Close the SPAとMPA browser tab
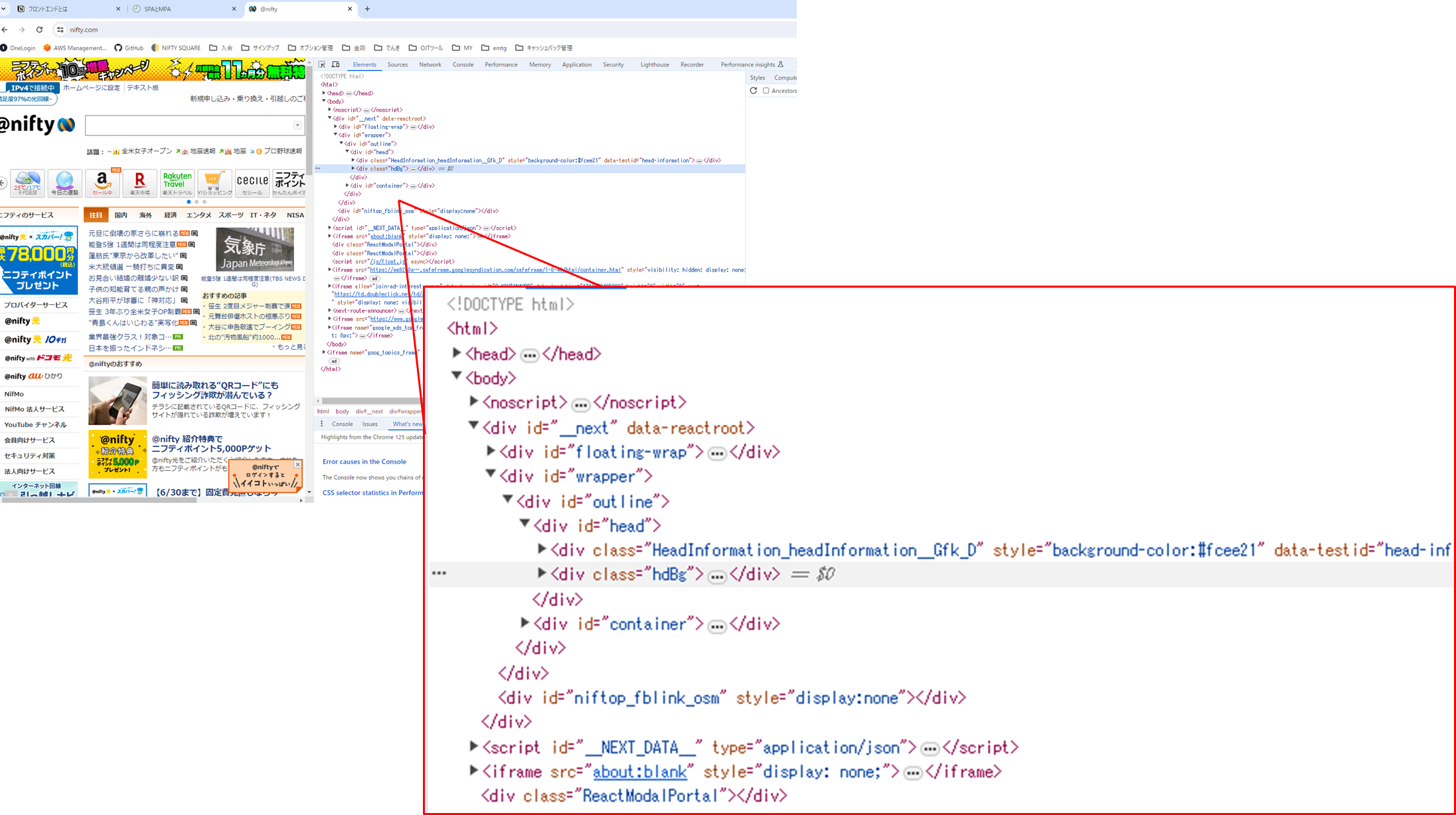Image resolution: width=1456 pixels, height=815 pixels. 234,9
